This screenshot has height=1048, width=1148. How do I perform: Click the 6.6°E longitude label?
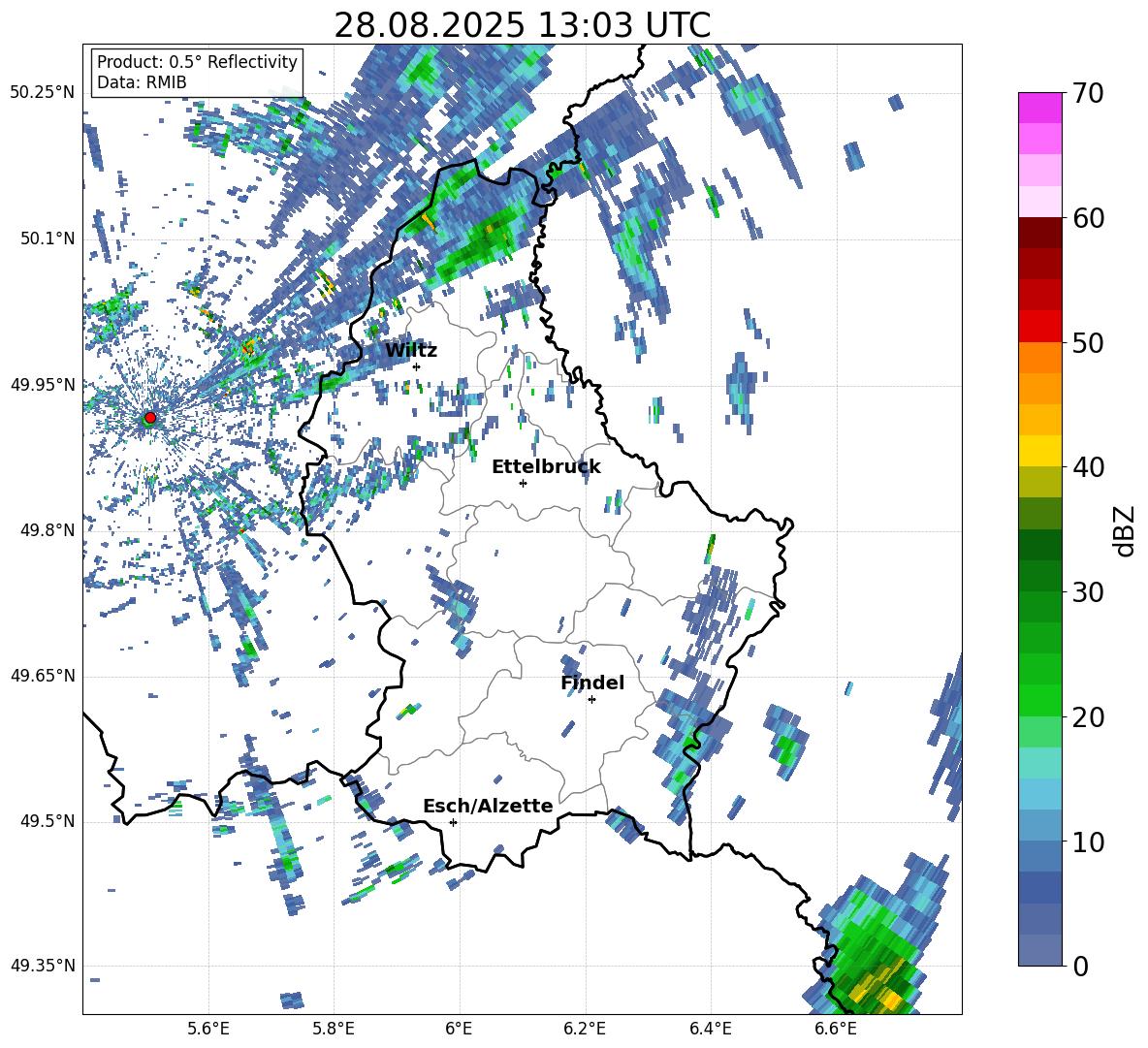[836, 1029]
